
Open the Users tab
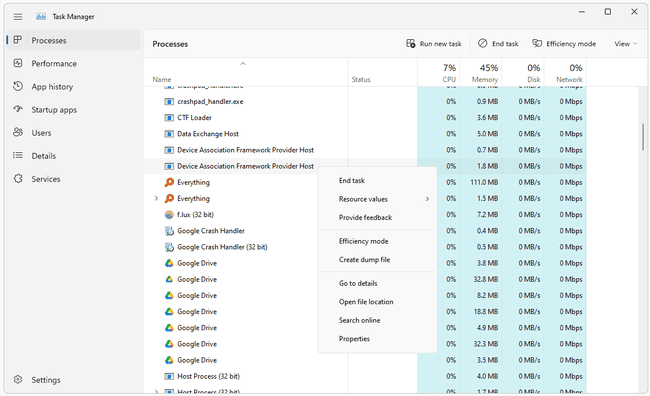73,133
